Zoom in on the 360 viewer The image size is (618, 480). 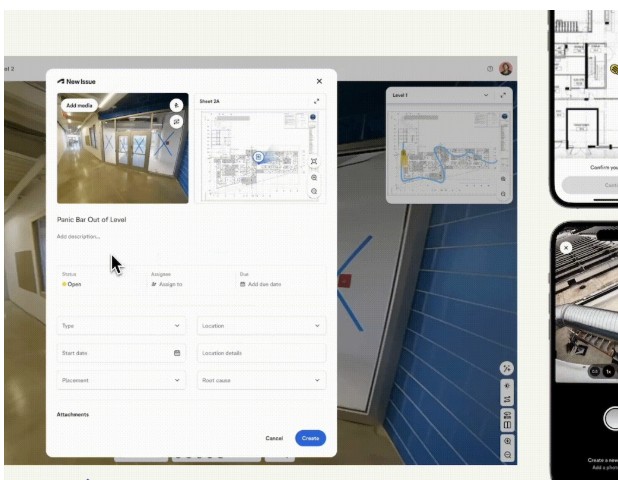[507, 441]
